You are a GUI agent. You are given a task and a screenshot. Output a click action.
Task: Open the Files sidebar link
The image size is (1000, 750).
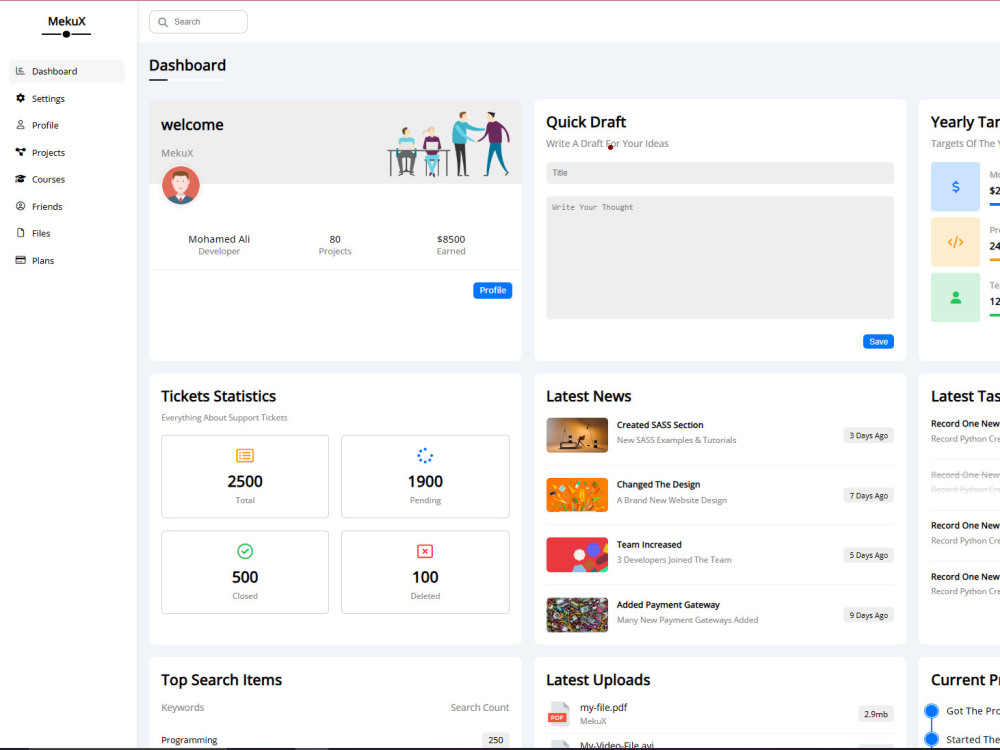pyautogui.click(x=66, y=233)
